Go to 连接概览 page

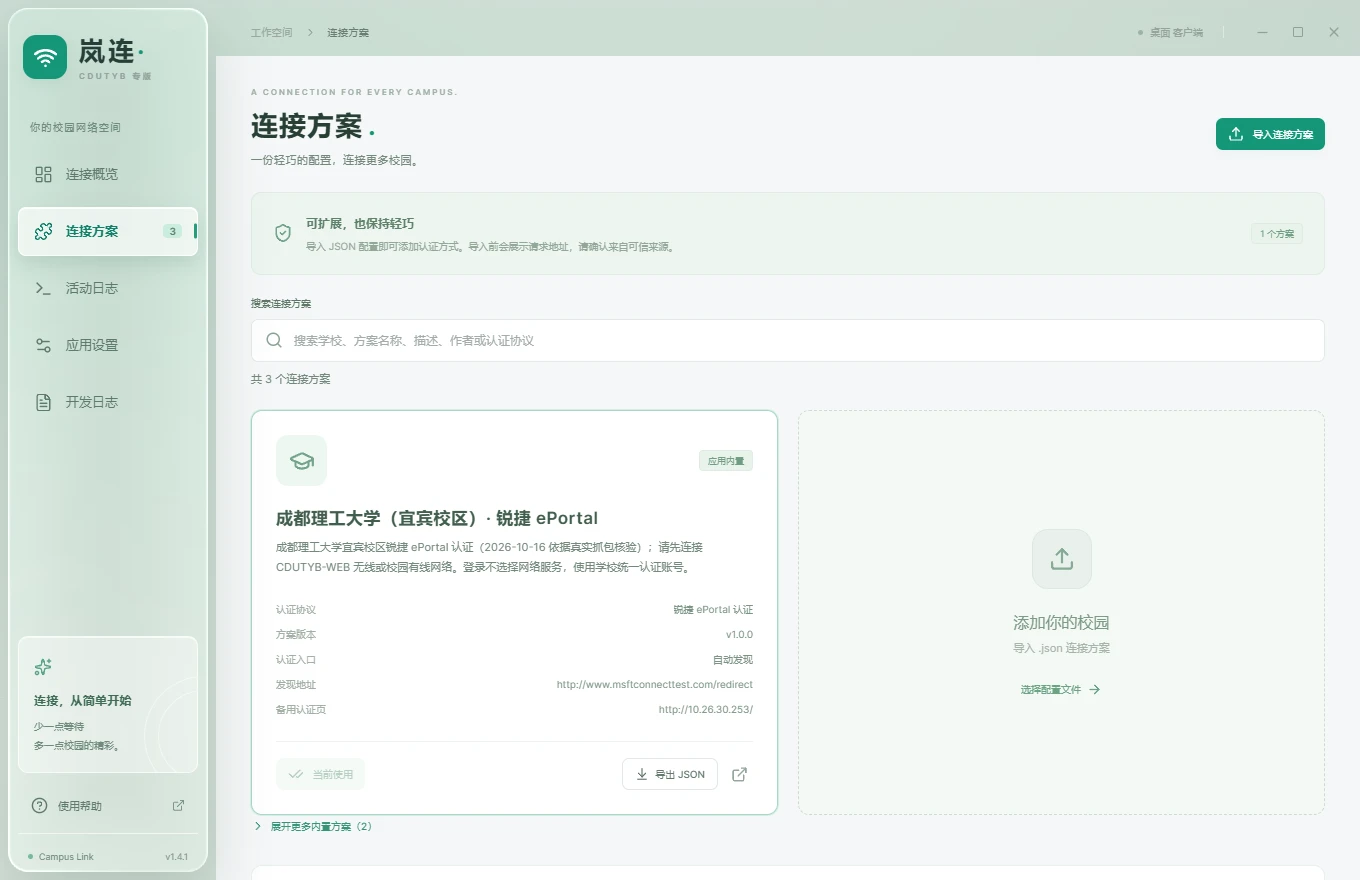tap(108, 175)
